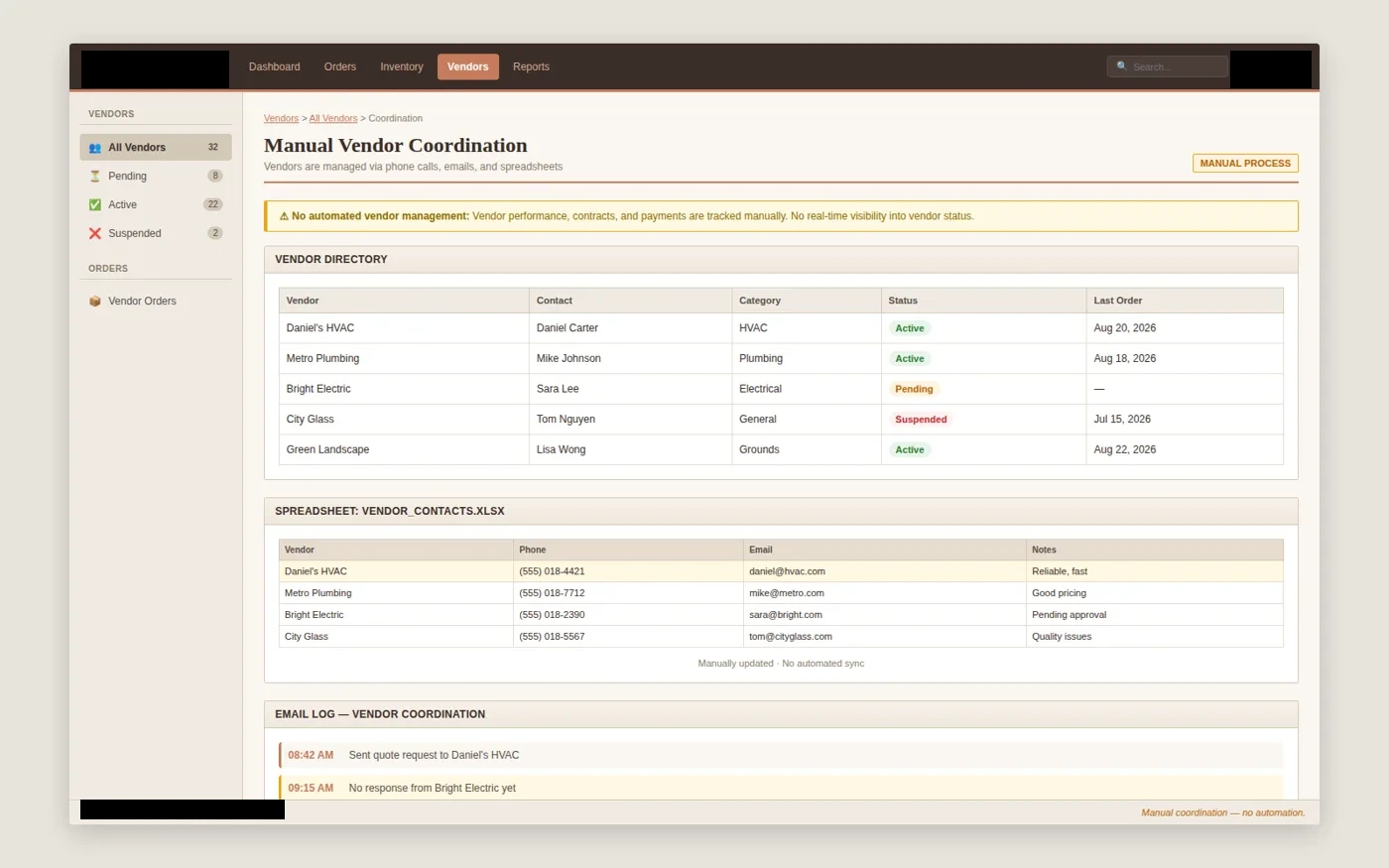
Task: Click phone number (555) 018-7712
Action: 552,593
